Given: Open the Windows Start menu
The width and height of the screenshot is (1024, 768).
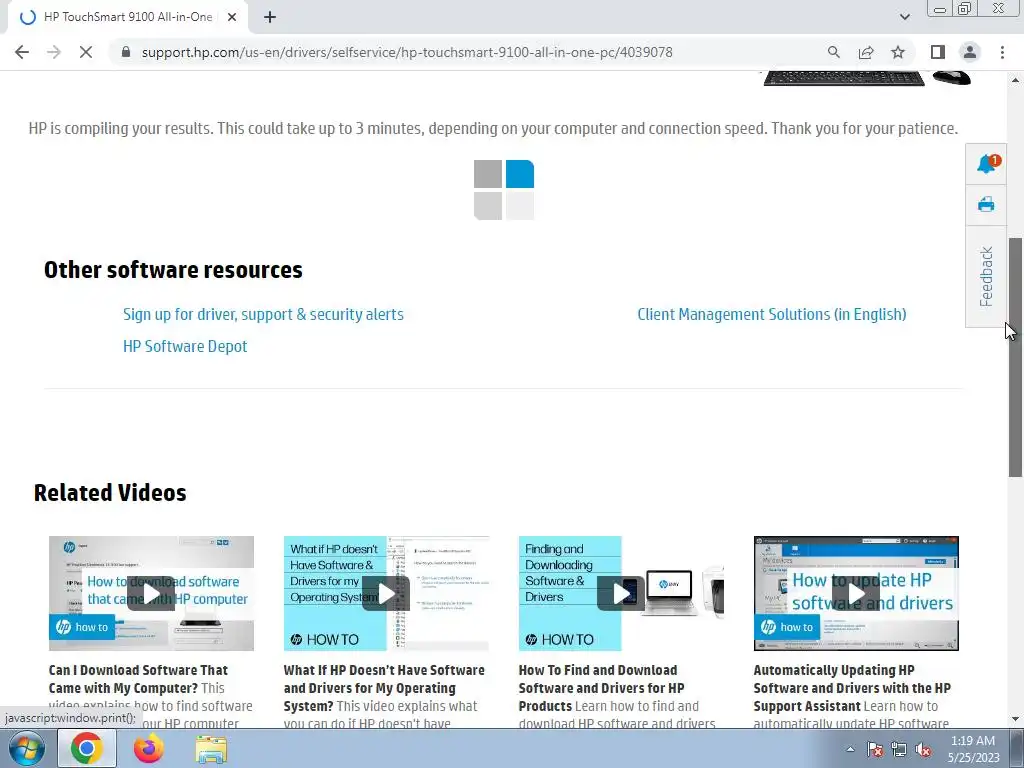Looking at the screenshot, I should coord(26,749).
